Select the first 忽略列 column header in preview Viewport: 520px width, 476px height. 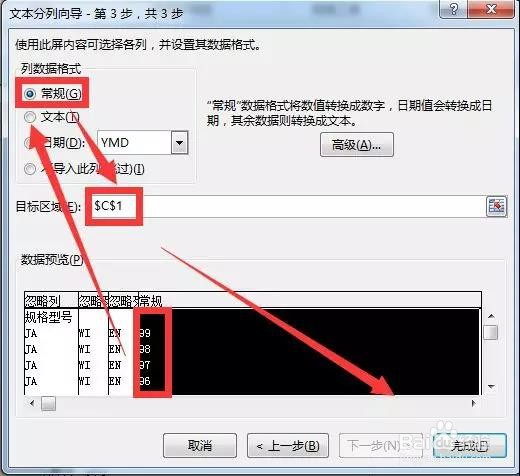tap(51, 301)
